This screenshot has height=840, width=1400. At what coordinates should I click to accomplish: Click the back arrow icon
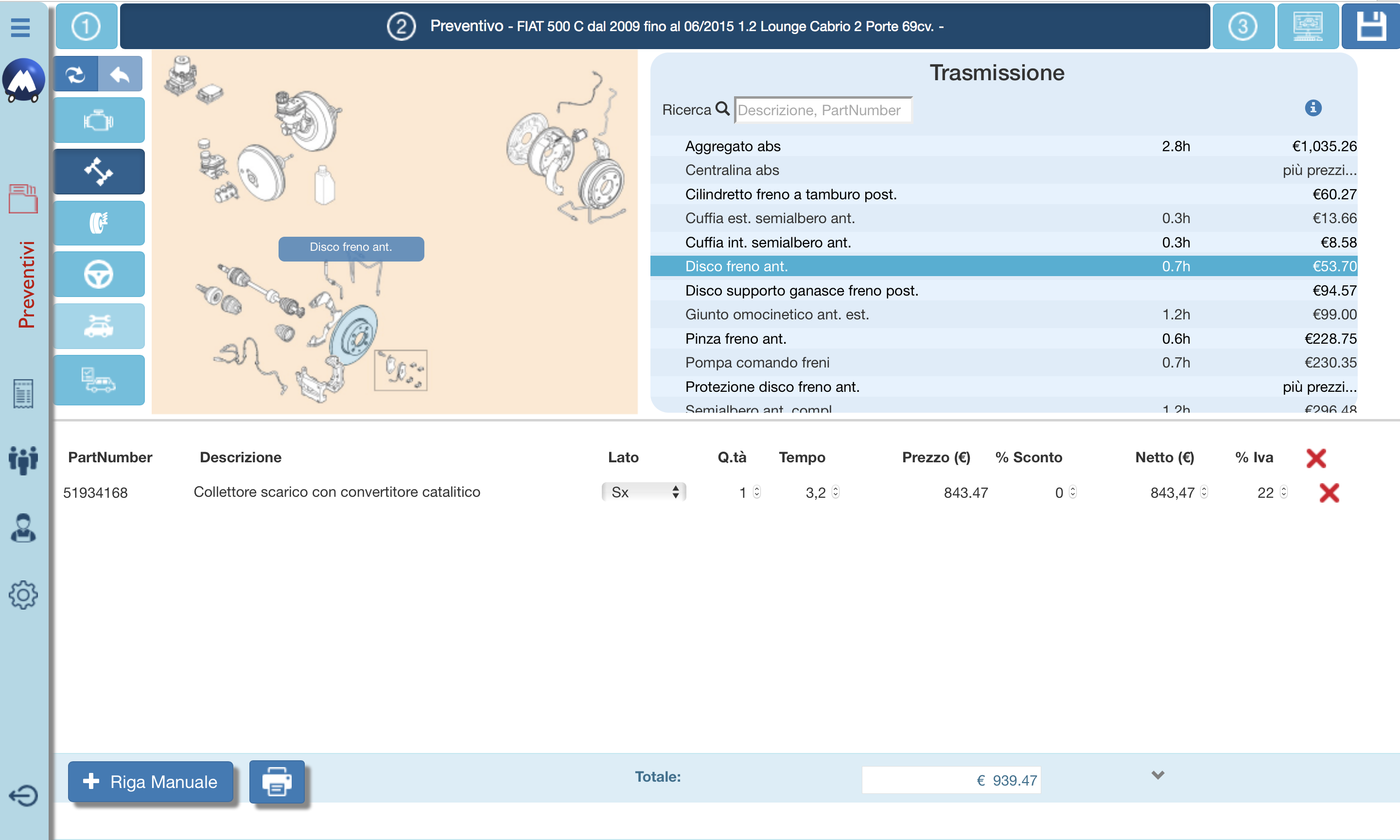(120, 74)
